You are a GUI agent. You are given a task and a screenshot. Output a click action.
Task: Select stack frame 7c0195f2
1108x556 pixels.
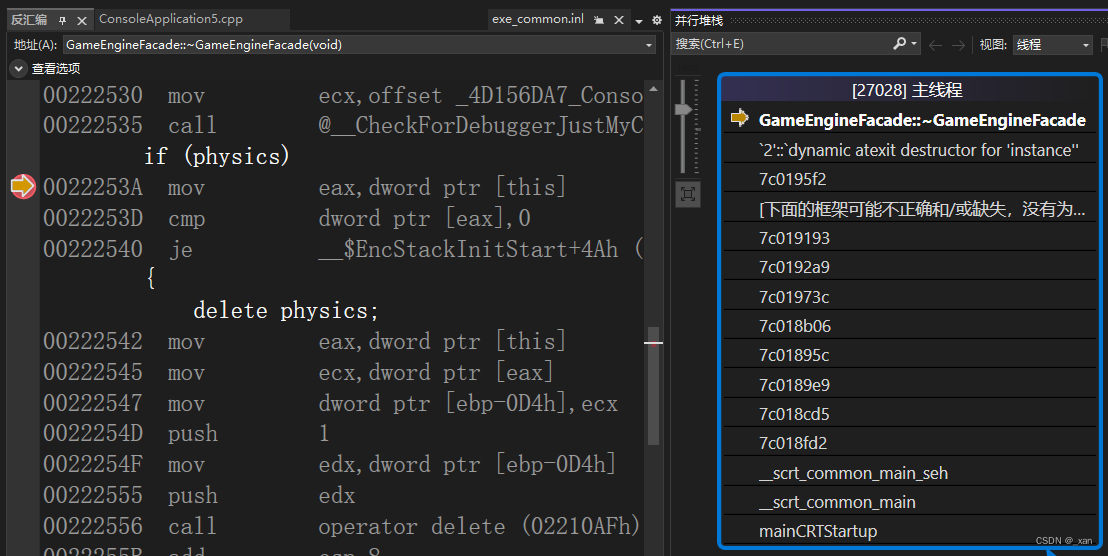point(793,179)
